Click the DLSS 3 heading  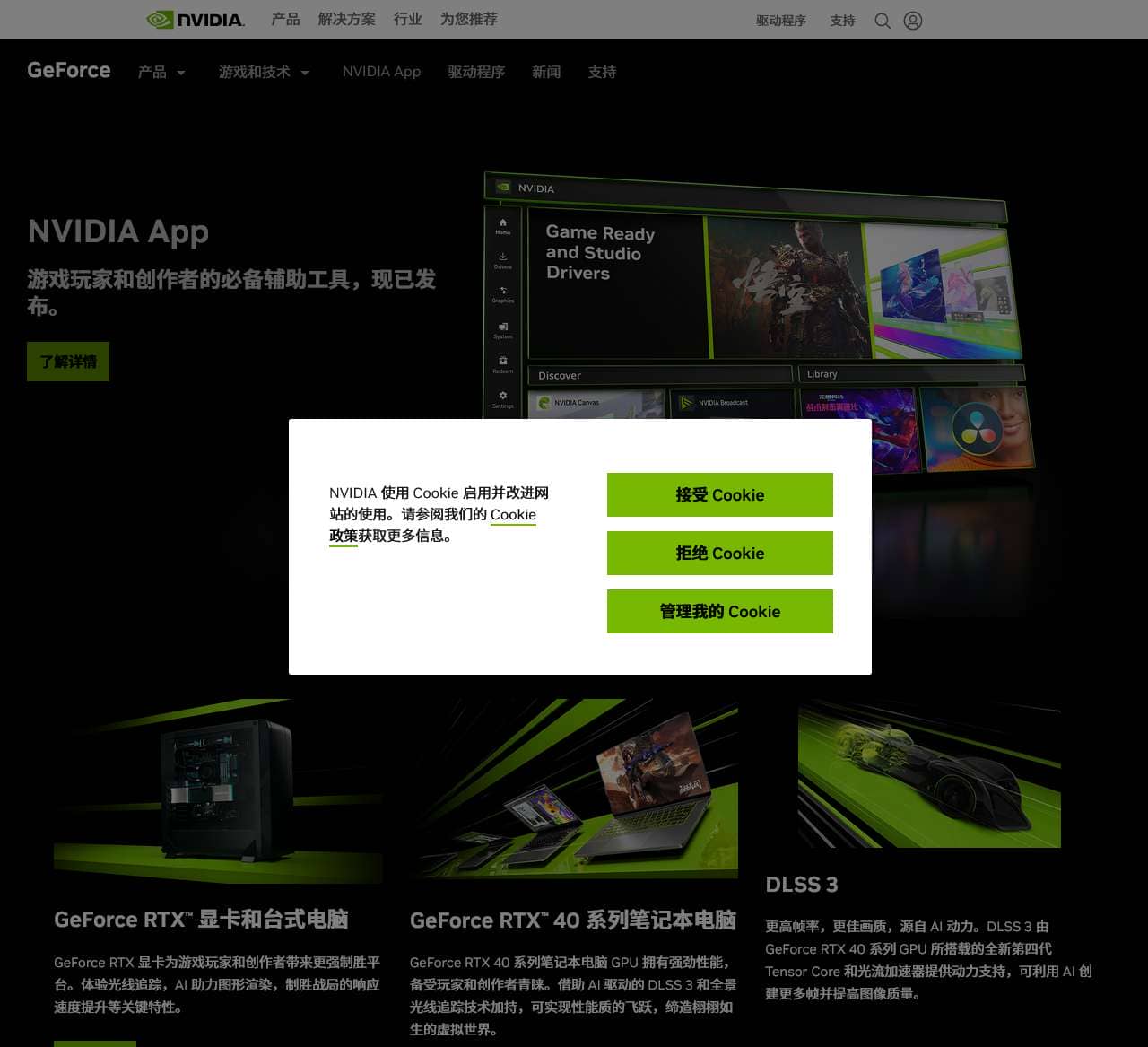coord(802,885)
